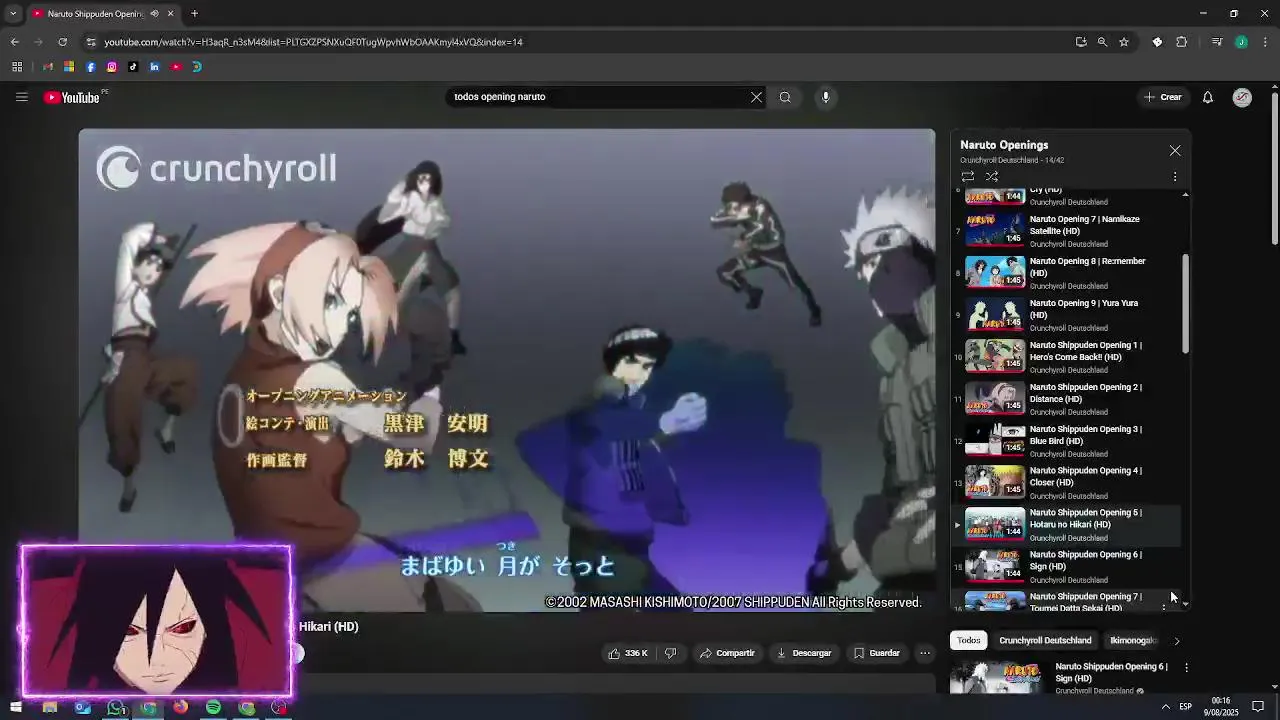Open tab search dropdown arrow
This screenshot has width=1280, height=720.
tap(13, 14)
